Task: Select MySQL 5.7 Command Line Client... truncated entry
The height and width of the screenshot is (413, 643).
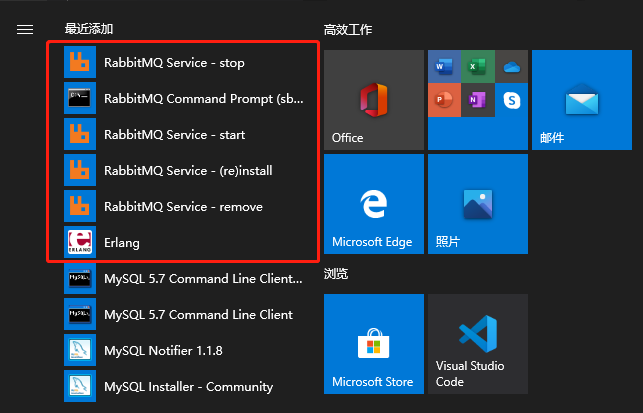Action: (x=203, y=279)
